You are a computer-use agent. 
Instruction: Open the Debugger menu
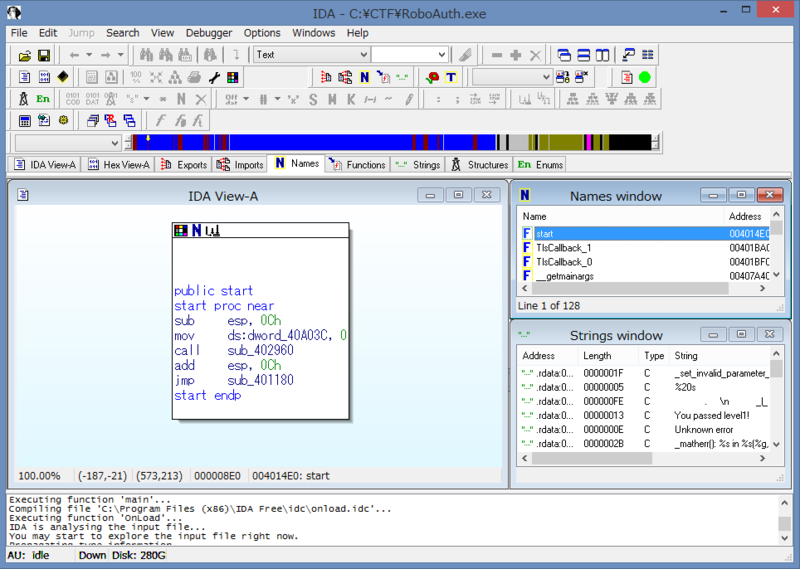click(x=209, y=33)
